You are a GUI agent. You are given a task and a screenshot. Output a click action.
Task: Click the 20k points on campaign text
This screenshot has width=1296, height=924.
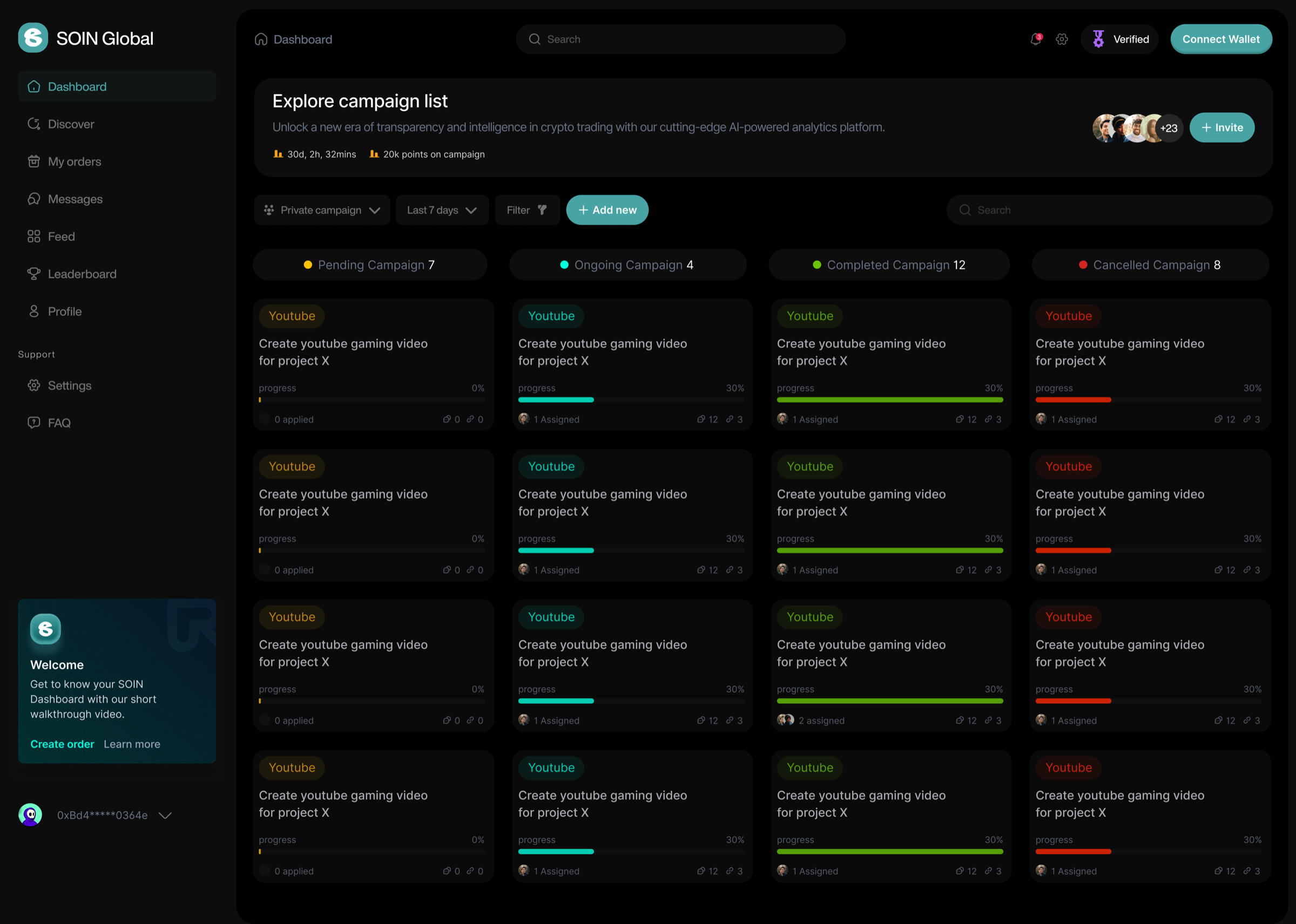click(434, 154)
